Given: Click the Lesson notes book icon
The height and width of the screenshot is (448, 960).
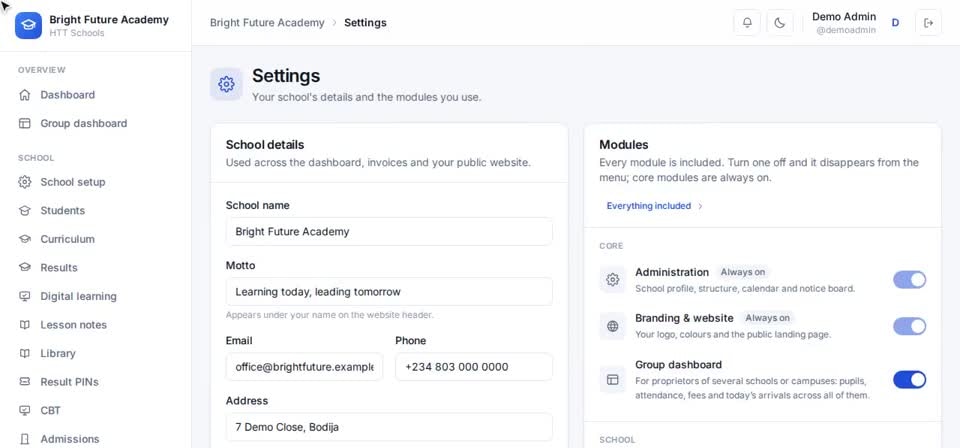Looking at the screenshot, I should point(24,324).
